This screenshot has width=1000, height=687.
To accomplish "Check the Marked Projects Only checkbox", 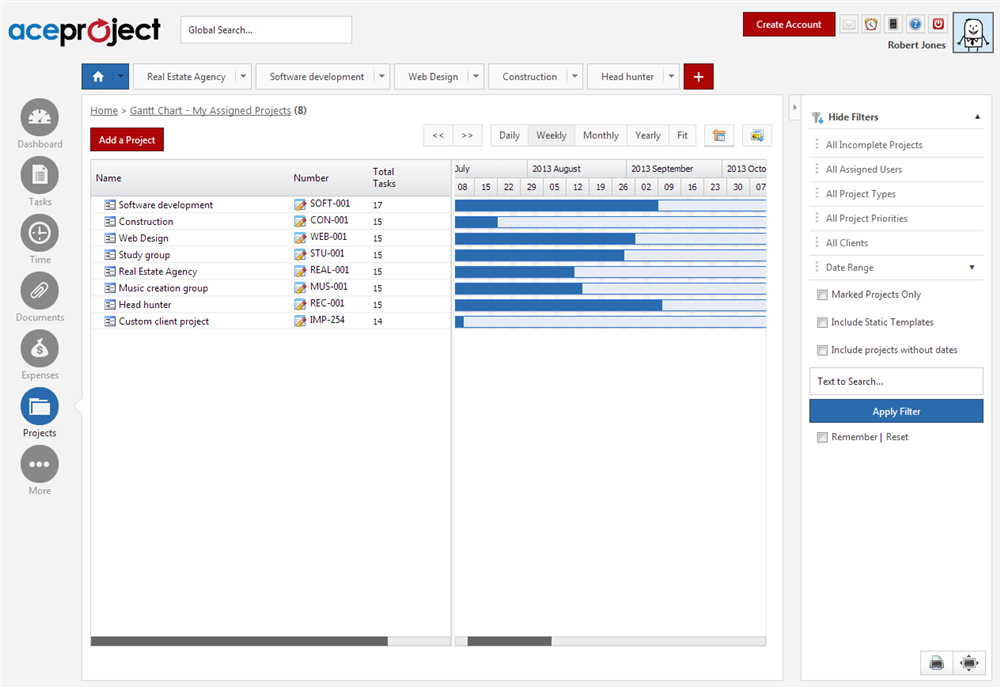I will tap(822, 294).
